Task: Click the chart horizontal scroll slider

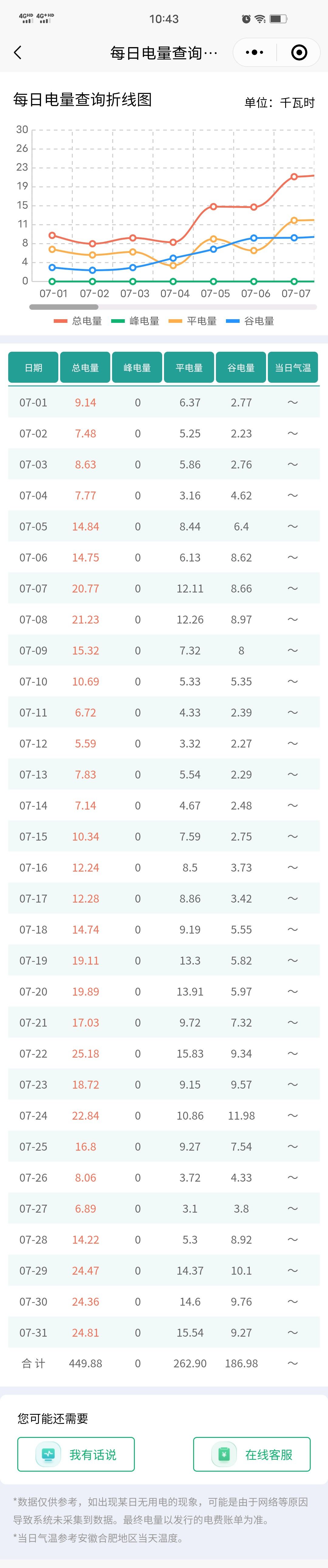Action: [64, 307]
